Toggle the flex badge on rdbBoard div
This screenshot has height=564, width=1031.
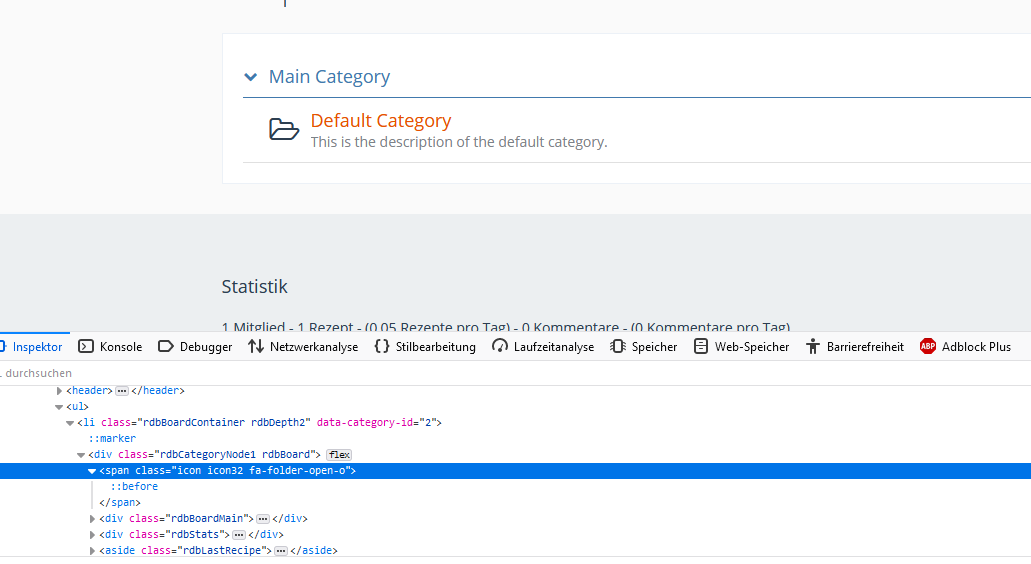point(339,455)
